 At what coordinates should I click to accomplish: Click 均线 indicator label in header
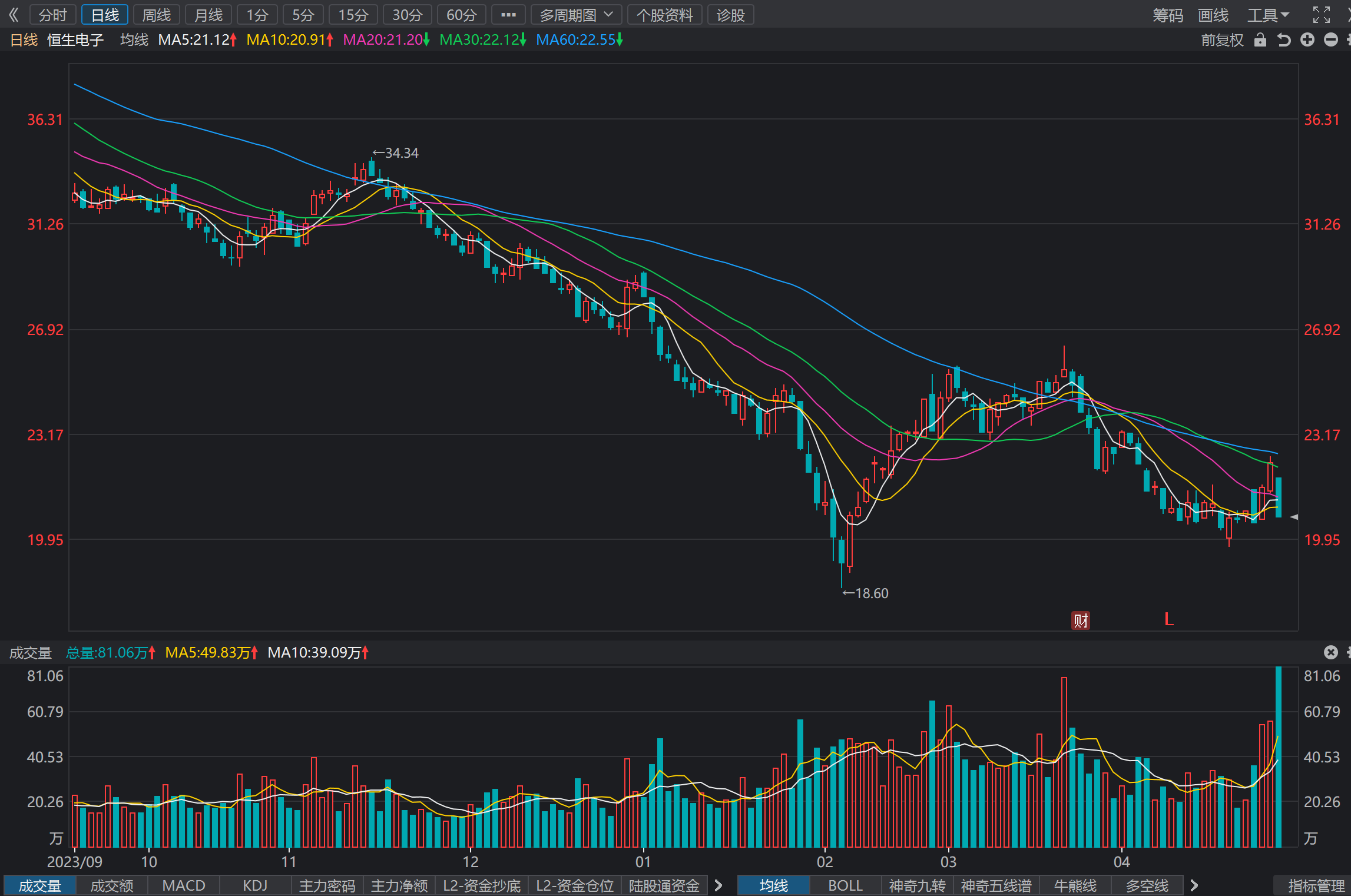click(x=134, y=39)
